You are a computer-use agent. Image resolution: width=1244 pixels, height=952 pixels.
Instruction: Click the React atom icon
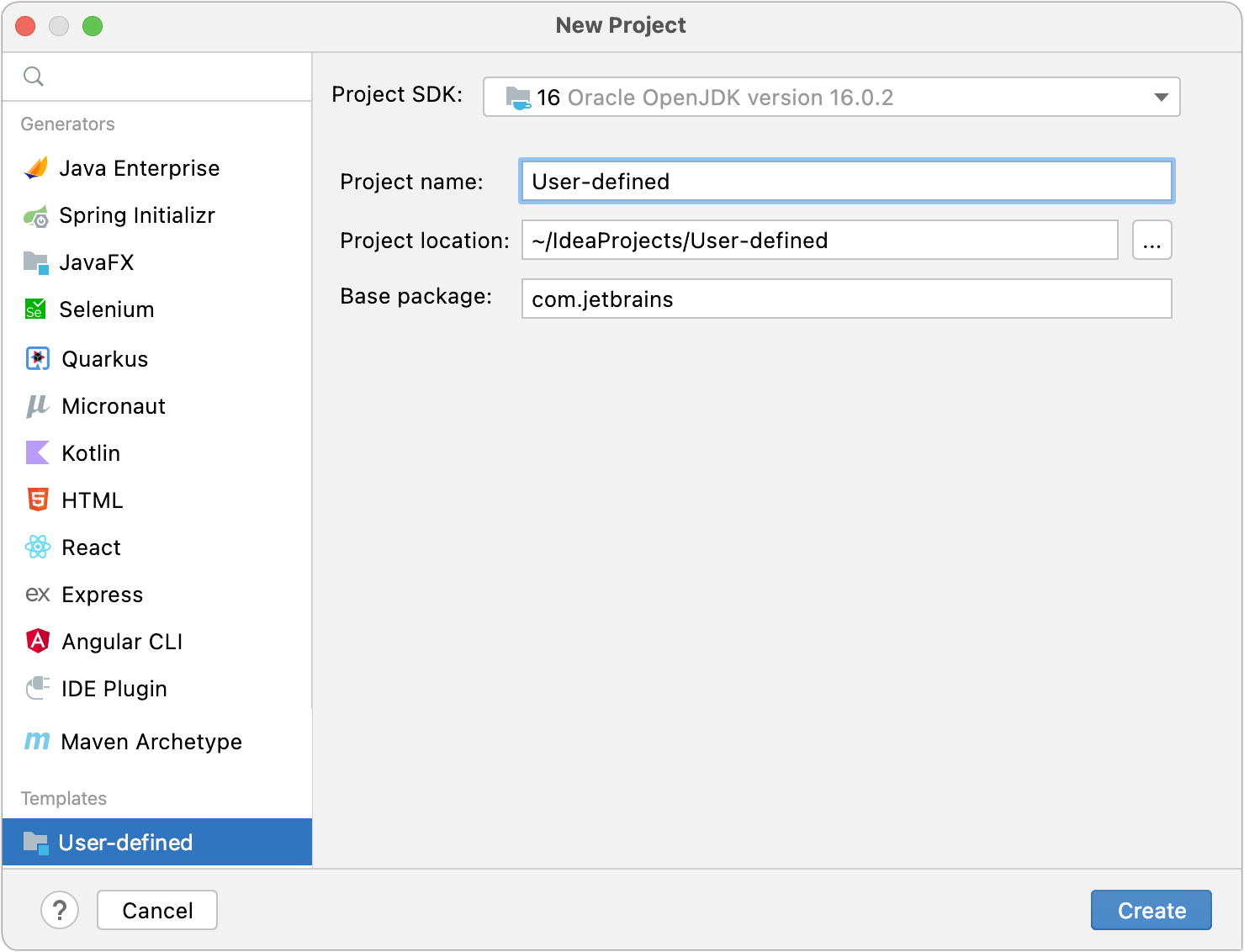click(x=38, y=547)
